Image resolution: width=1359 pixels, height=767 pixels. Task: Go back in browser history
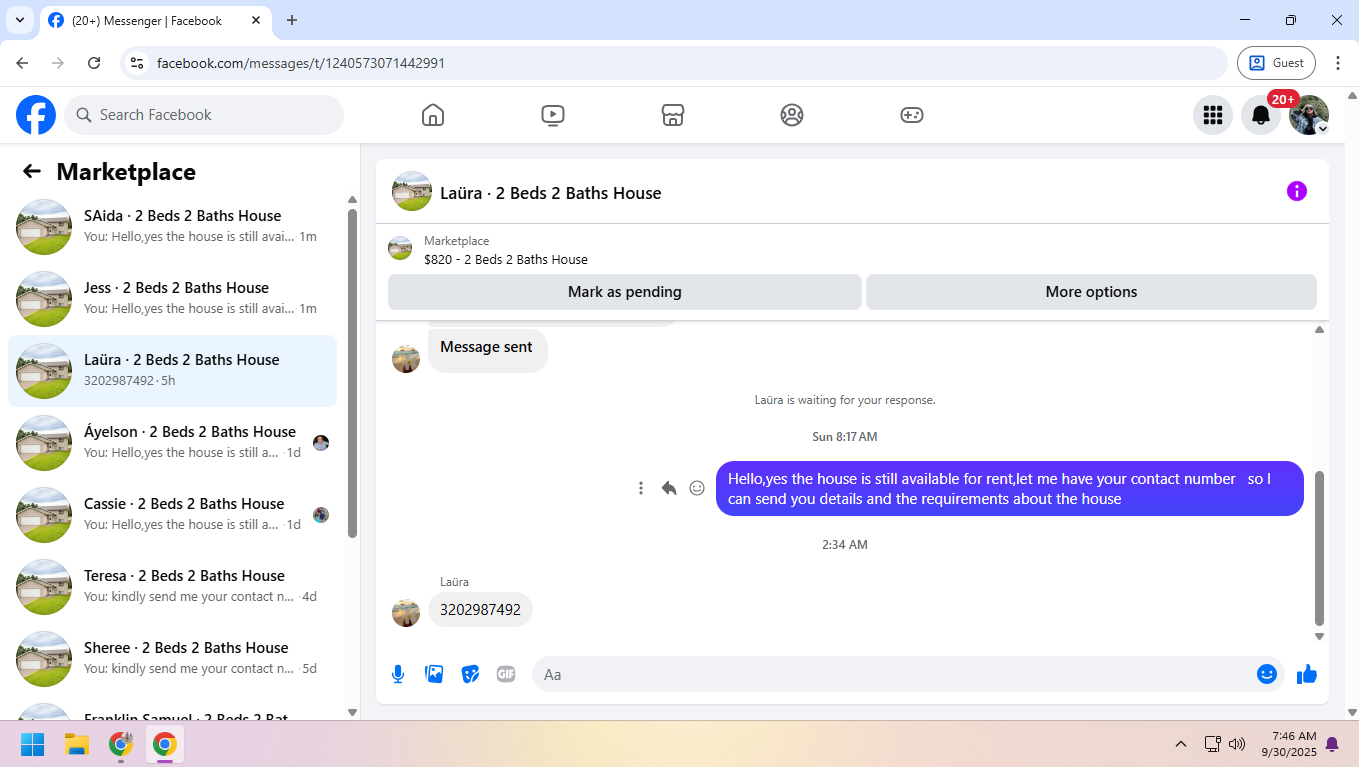tap(22, 63)
